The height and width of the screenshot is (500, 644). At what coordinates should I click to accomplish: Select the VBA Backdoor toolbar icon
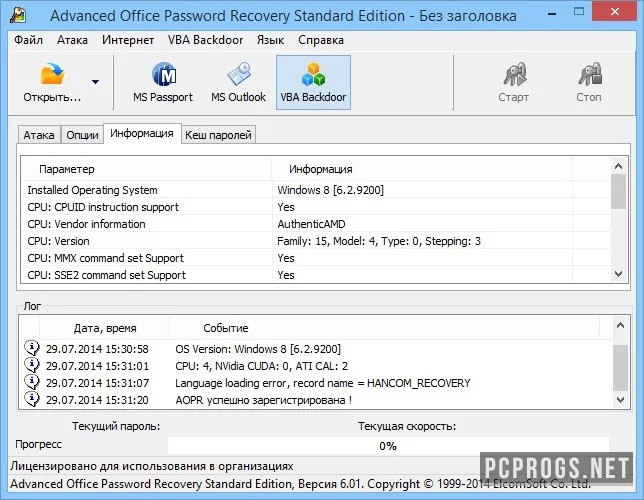(x=313, y=82)
